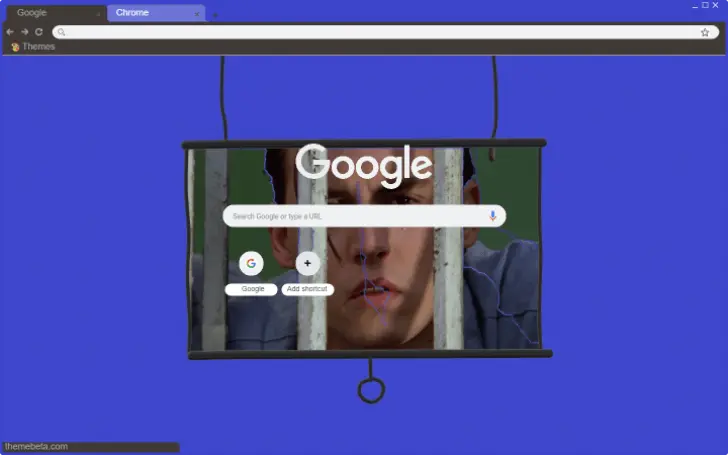Image resolution: width=728 pixels, height=455 pixels.
Task: Focus the "Search Google or type a URL" box
Action: coord(355,216)
